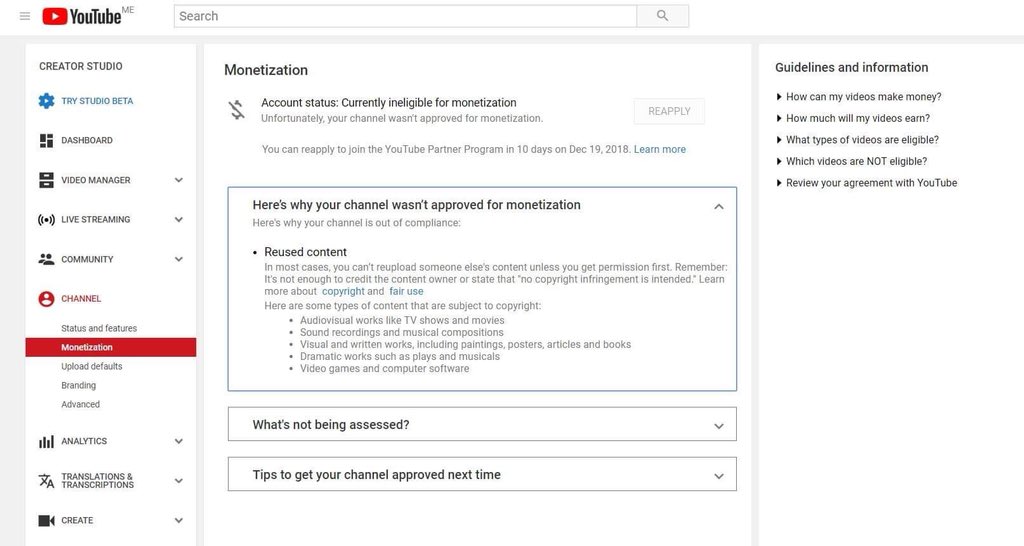Open Create menu item
Viewport: 1024px width, 546px height.
click(x=77, y=521)
